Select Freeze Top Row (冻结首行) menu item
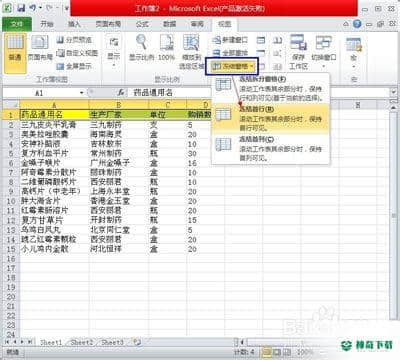 (x=271, y=118)
